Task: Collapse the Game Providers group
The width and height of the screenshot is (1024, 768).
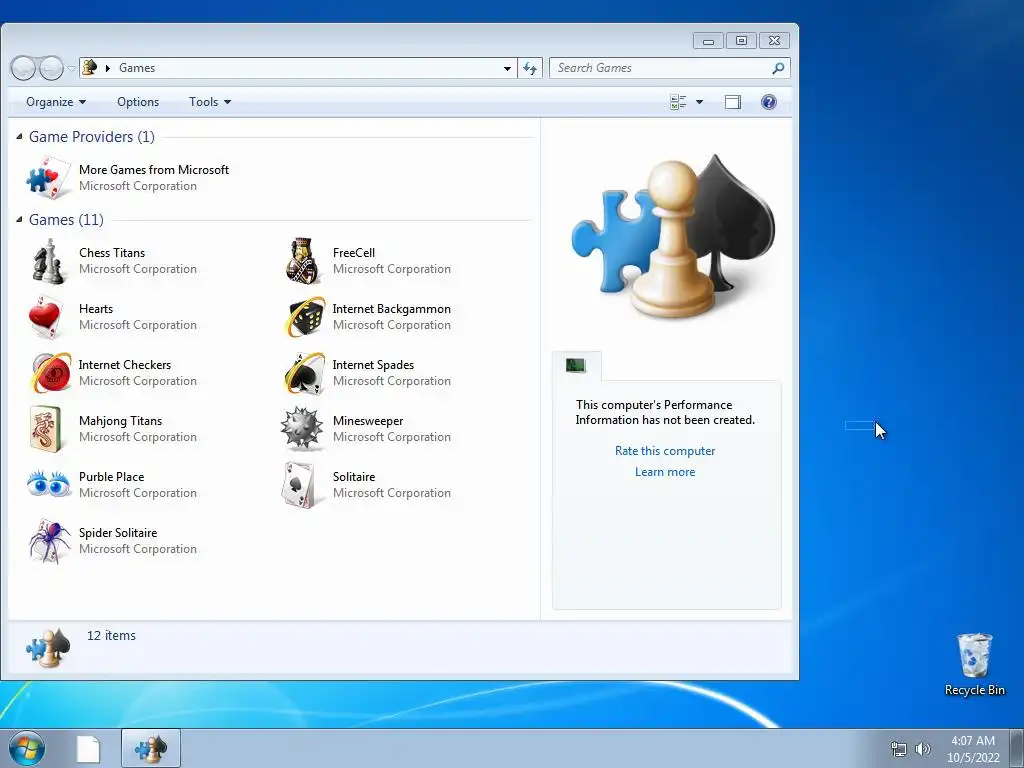Action: click(20, 136)
